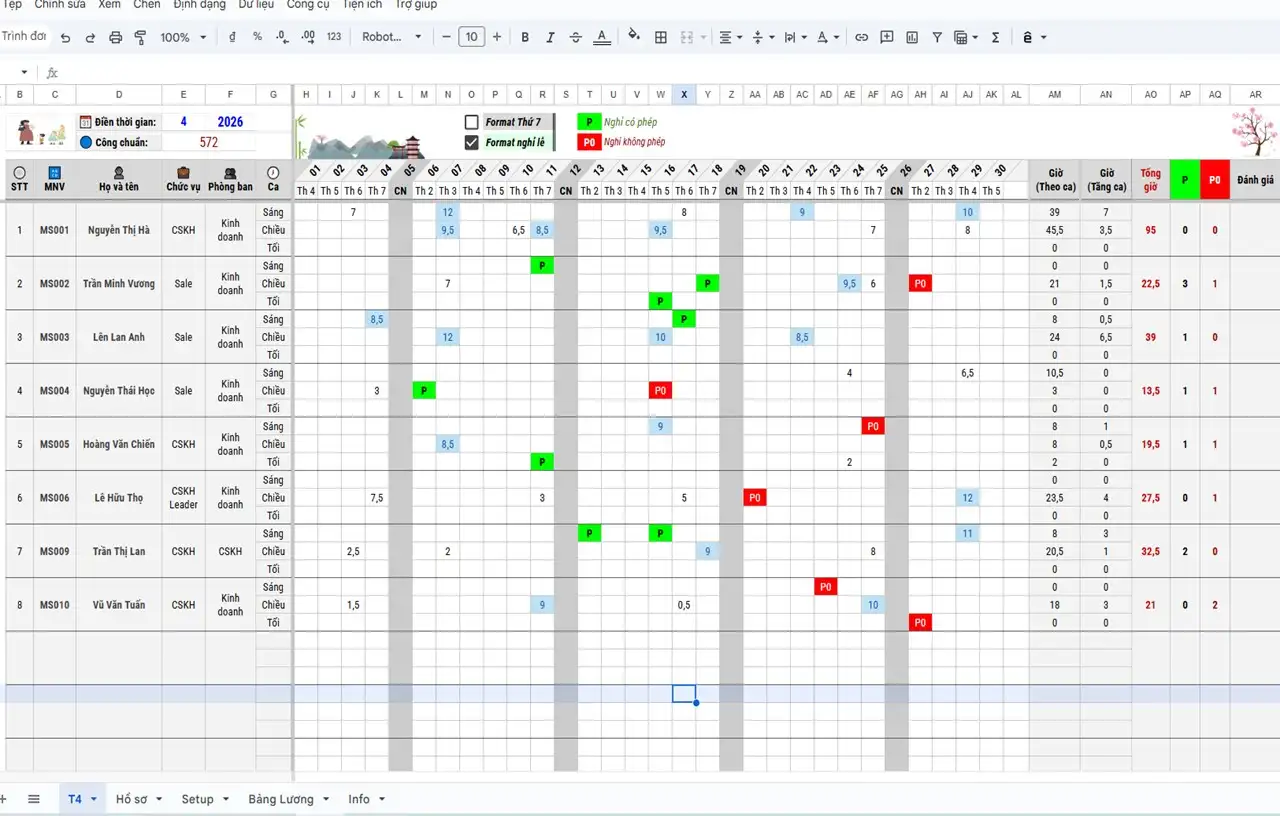Open the font family dropdown
This screenshot has width=1280, height=816.
(392, 38)
